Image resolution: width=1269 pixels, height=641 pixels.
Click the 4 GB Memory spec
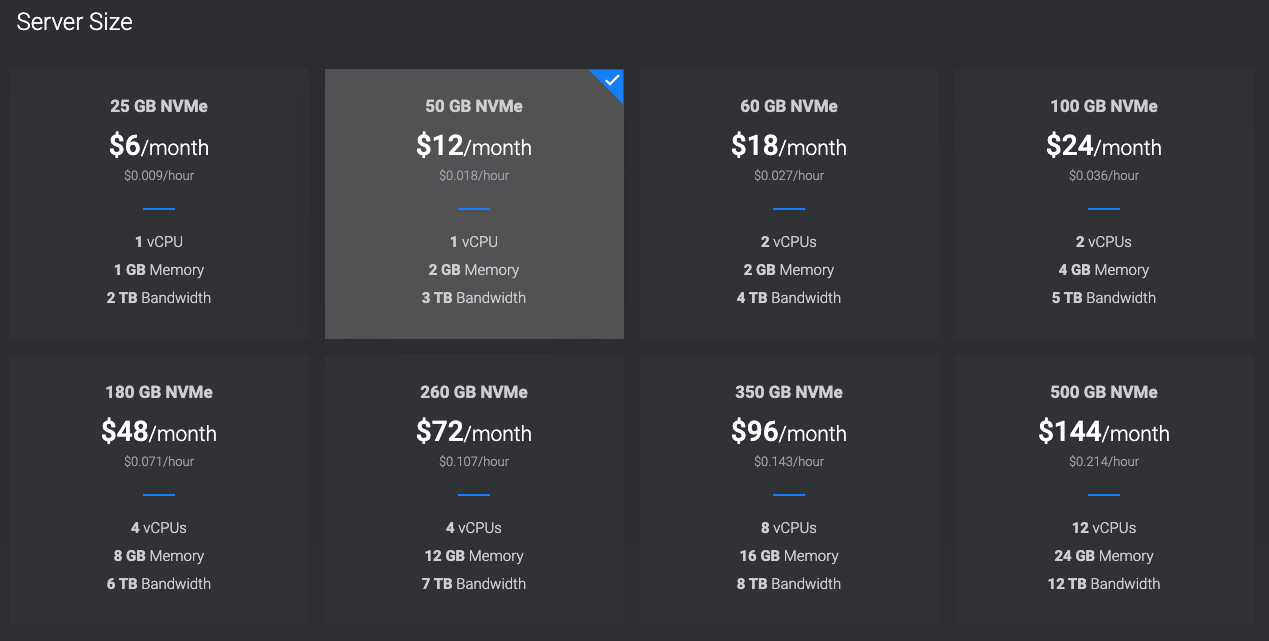click(x=1104, y=270)
